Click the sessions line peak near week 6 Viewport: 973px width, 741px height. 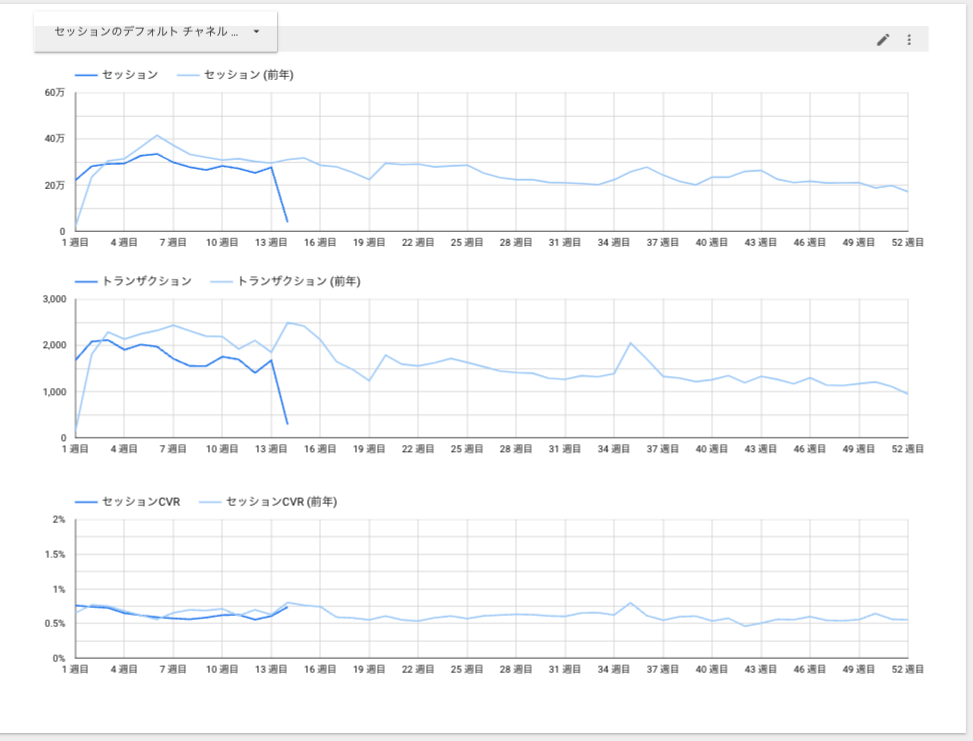pos(157,154)
